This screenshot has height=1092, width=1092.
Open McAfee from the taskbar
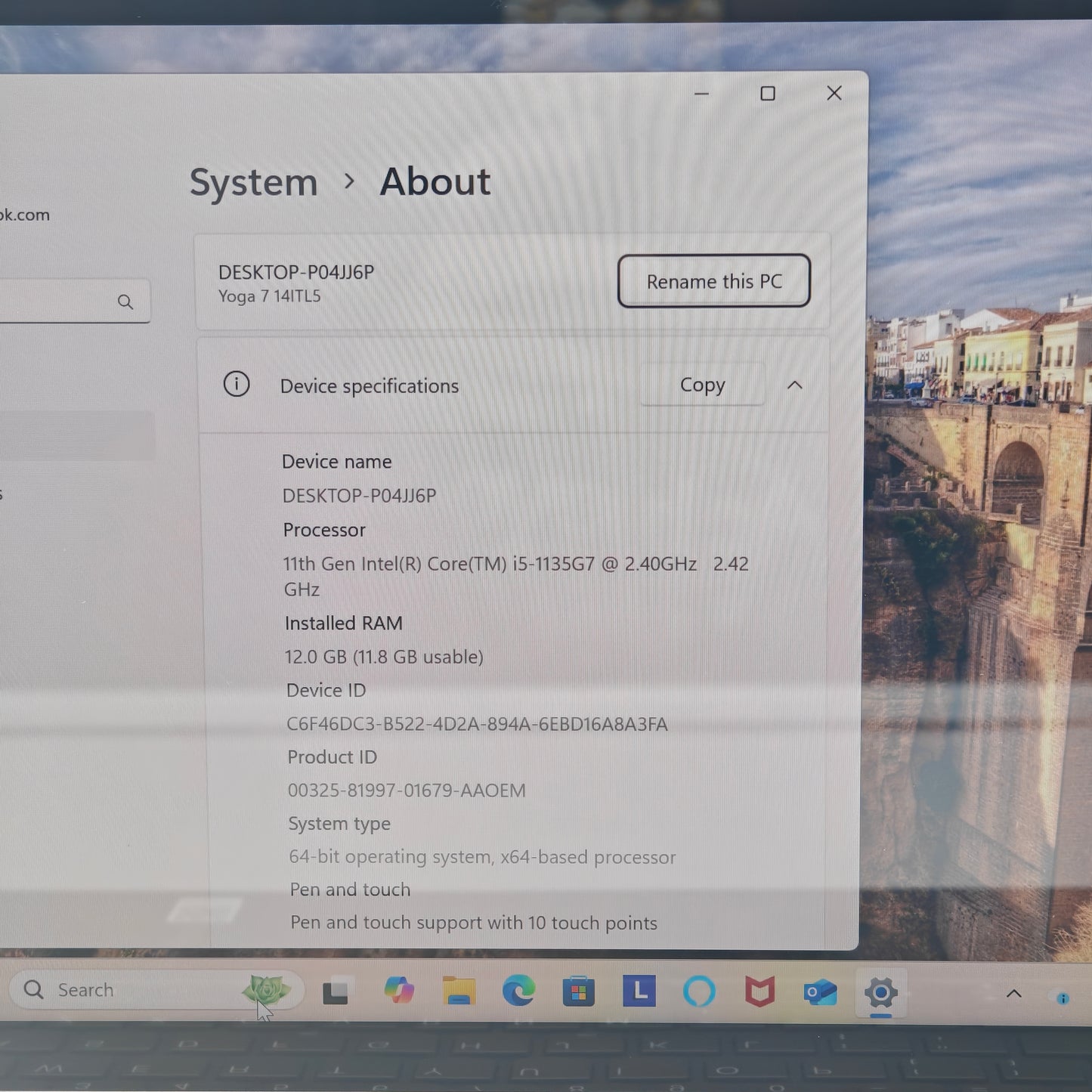(x=759, y=991)
